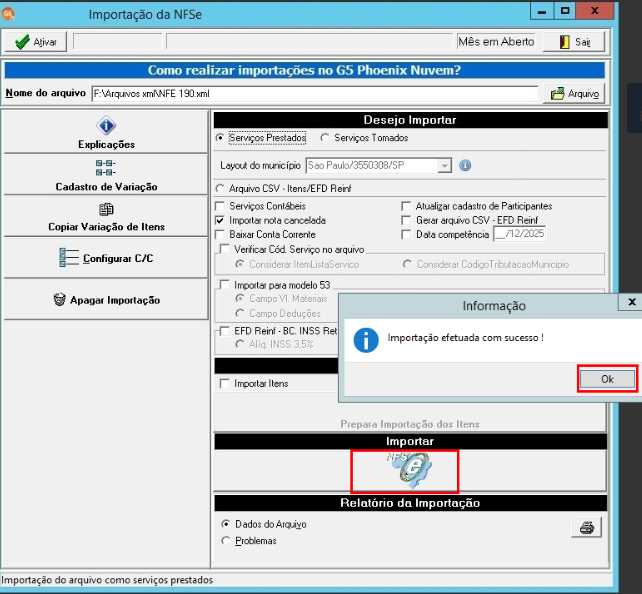The height and width of the screenshot is (594, 642).
Task: Enable Importar para modelo 53
Action: [x=225, y=285]
